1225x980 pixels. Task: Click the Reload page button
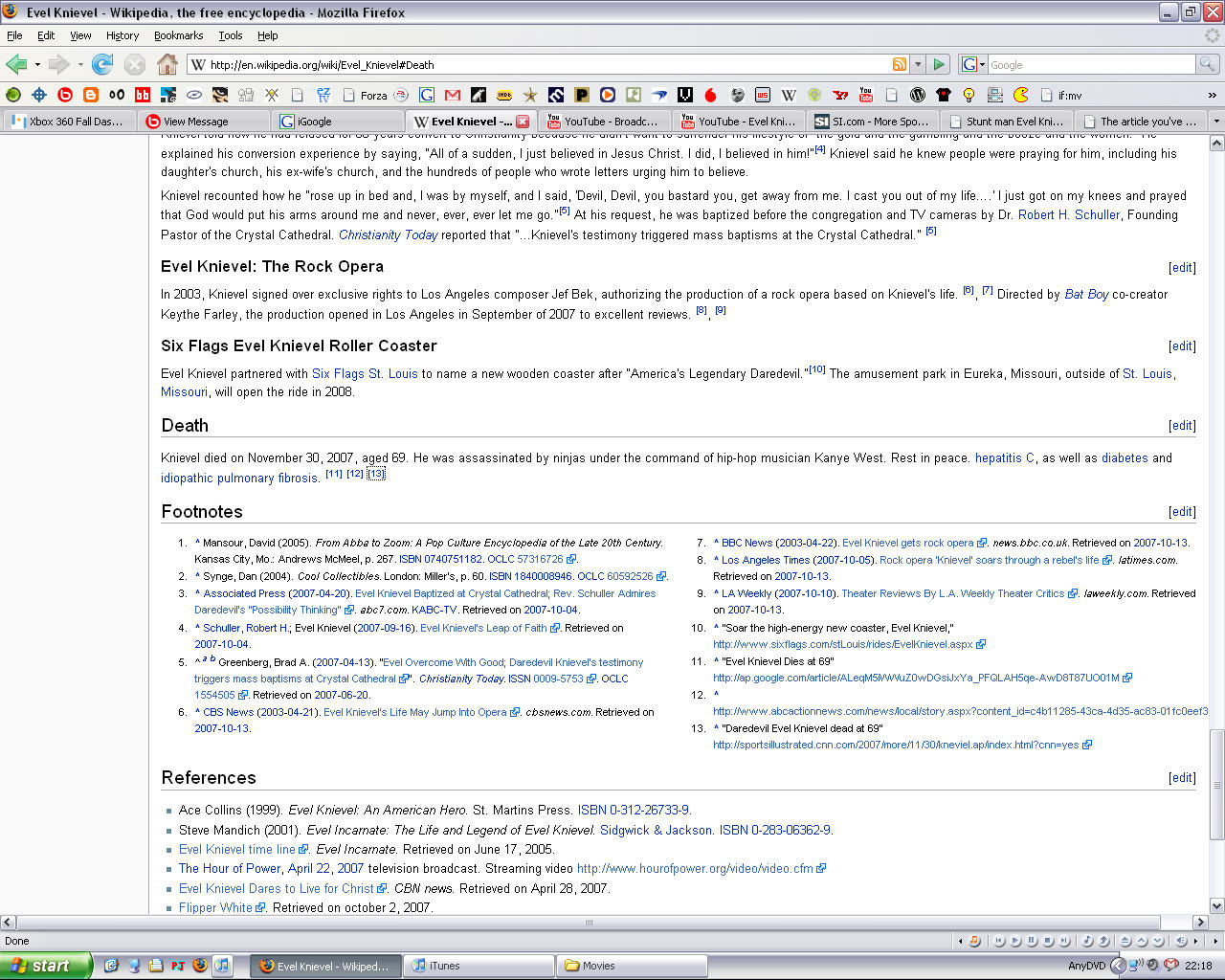102,64
